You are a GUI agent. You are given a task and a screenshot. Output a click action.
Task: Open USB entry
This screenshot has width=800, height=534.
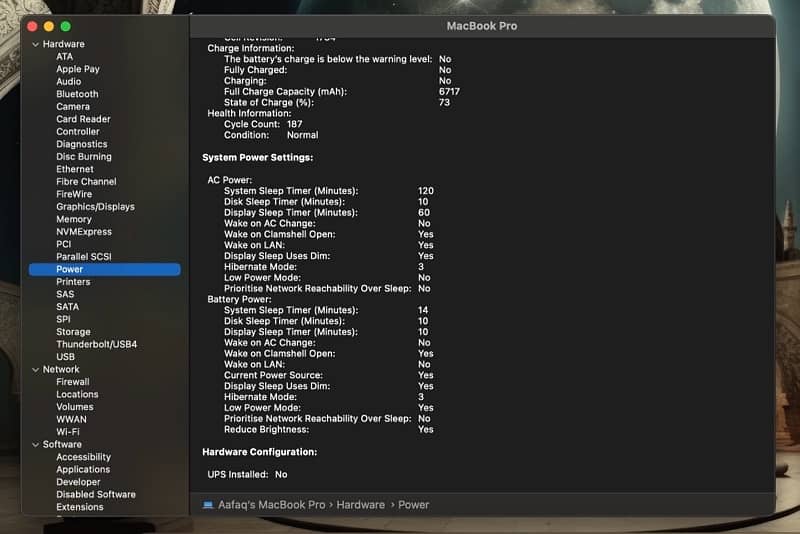coord(65,357)
